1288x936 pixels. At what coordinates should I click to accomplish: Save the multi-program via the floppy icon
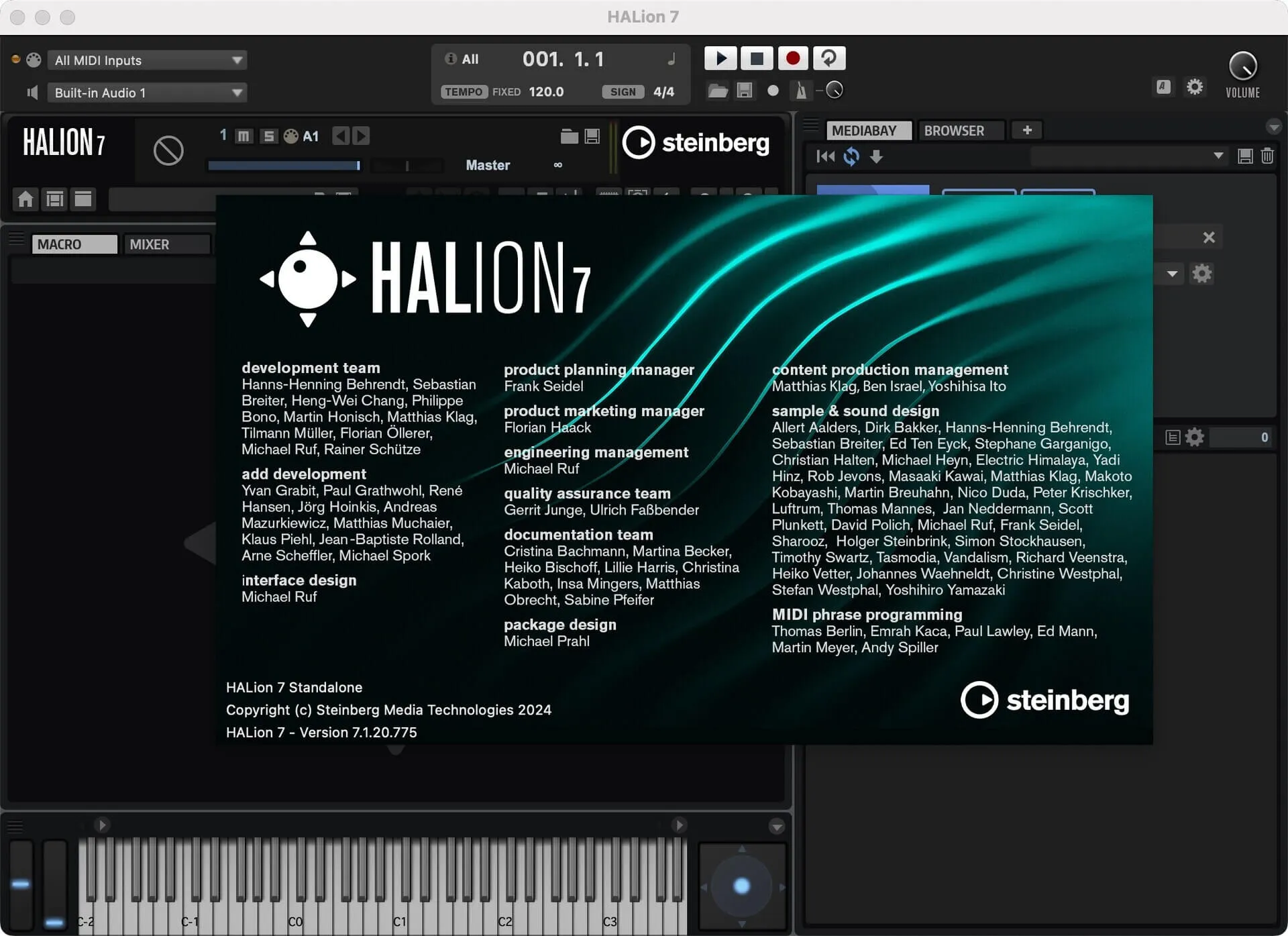click(592, 136)
